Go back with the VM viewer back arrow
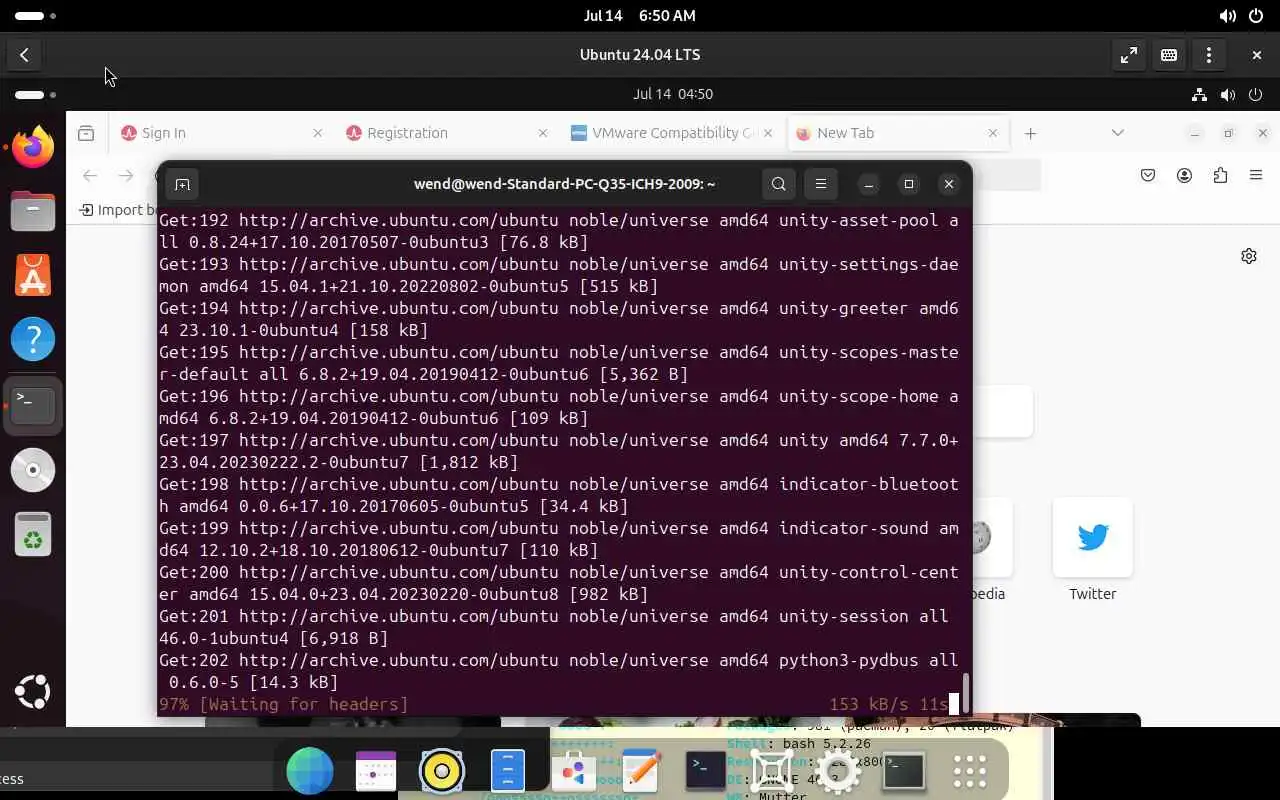 coord(24,55)
